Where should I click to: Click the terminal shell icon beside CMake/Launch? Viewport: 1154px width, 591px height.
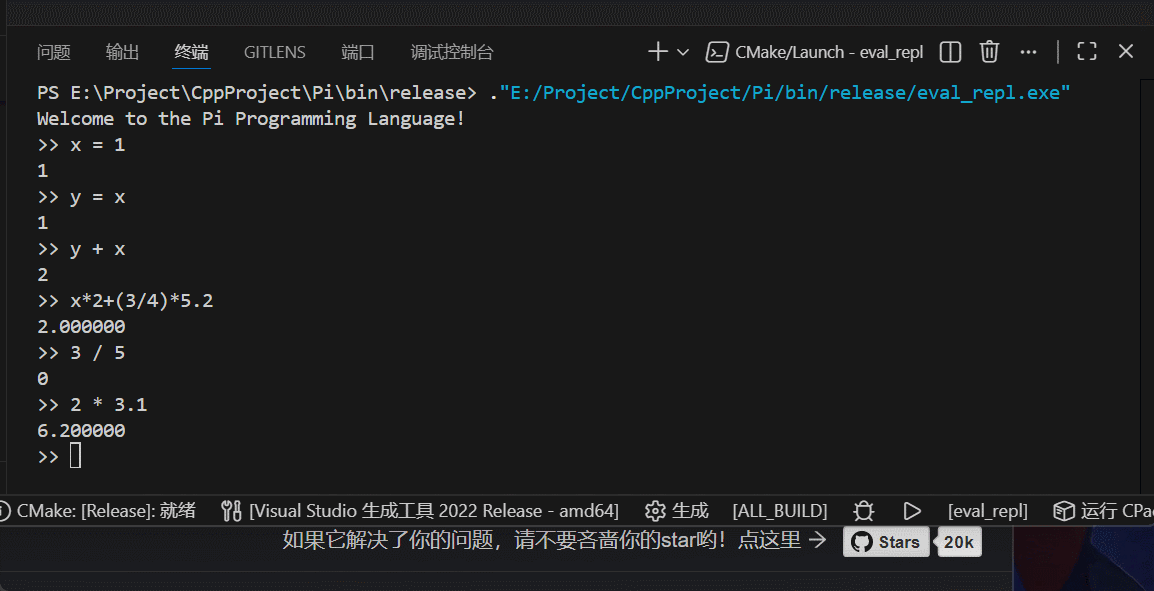click(718, 51)
